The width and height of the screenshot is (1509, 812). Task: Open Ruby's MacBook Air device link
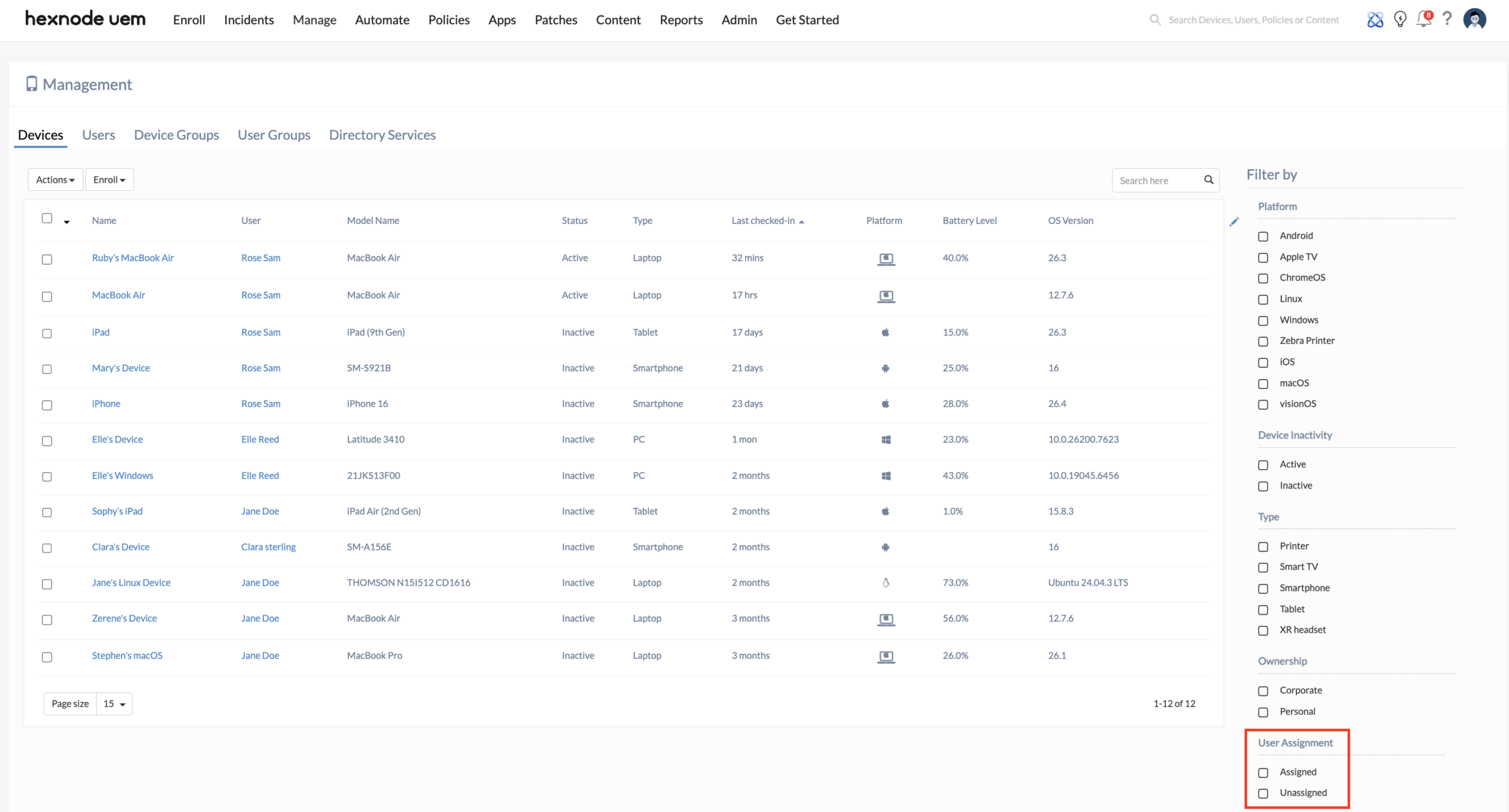point(133,258)
